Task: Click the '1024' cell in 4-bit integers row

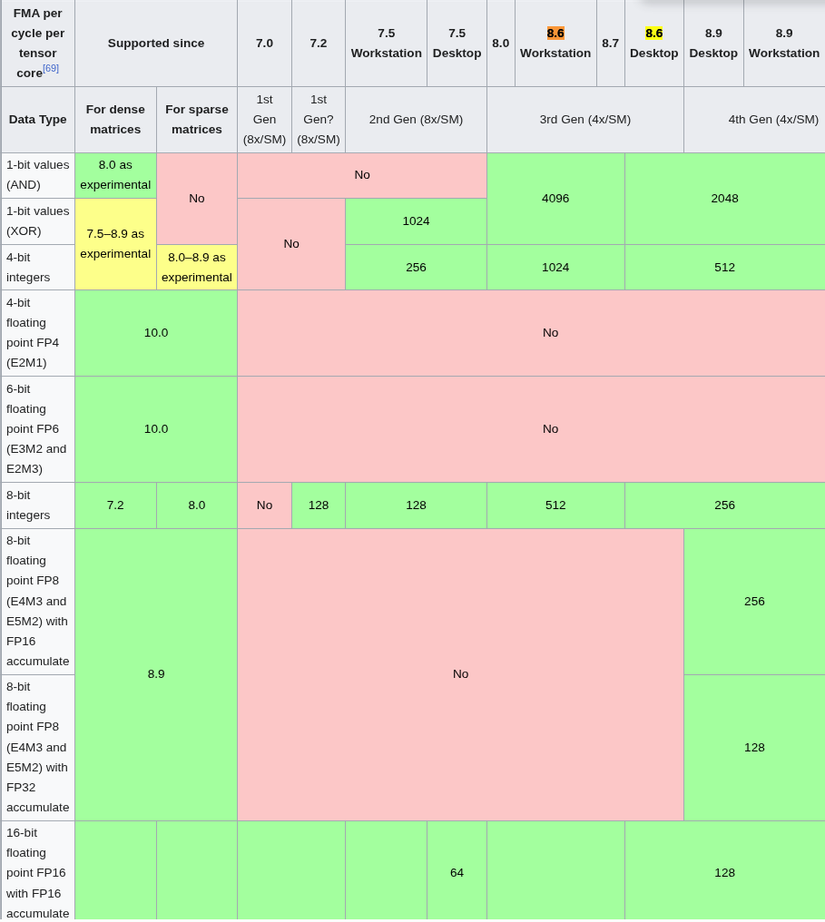Action: click(x=555, y=267)
